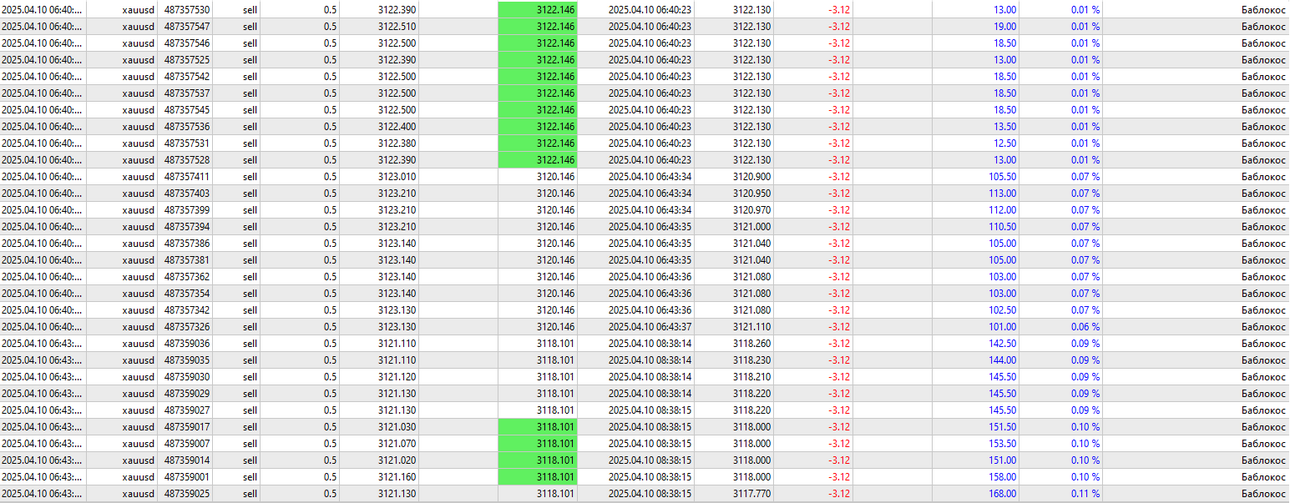Viewport: 1290px width, 503px height.
Task: Click the close price 3117.770
Action: pos(752,493)
